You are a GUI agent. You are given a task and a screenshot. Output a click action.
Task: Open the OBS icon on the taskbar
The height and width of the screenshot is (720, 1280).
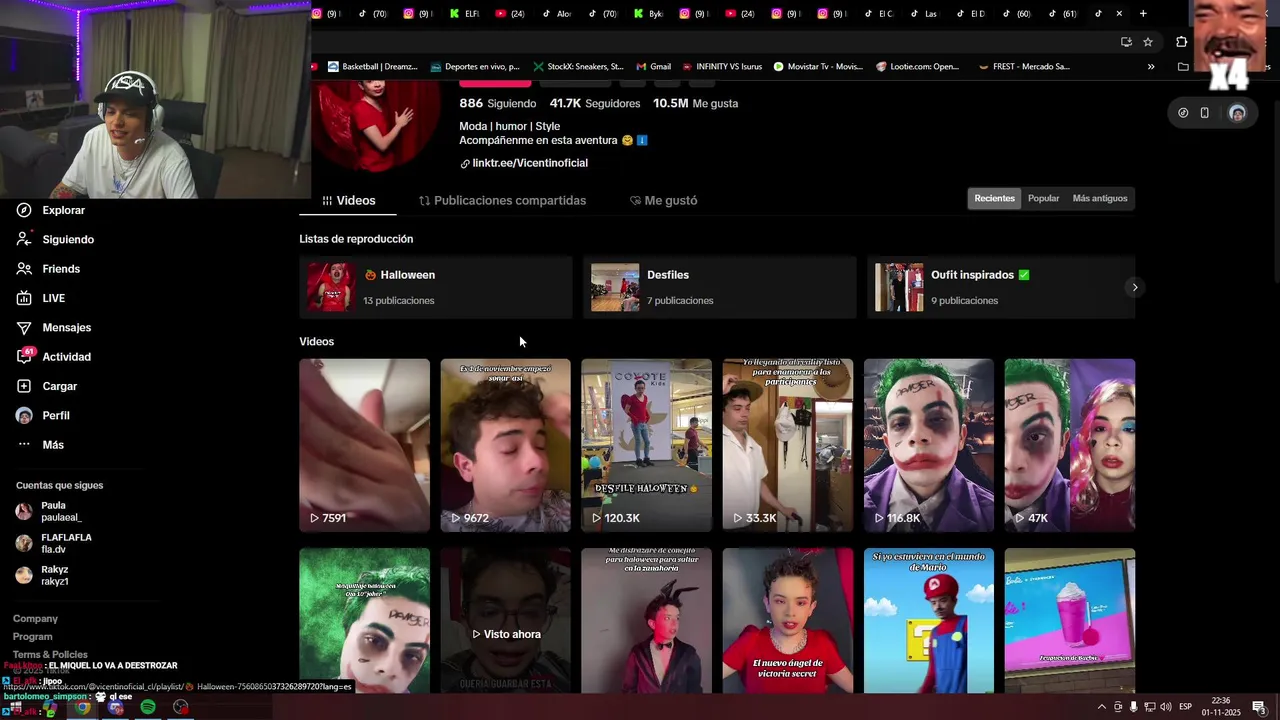click(x=180, y=707)
